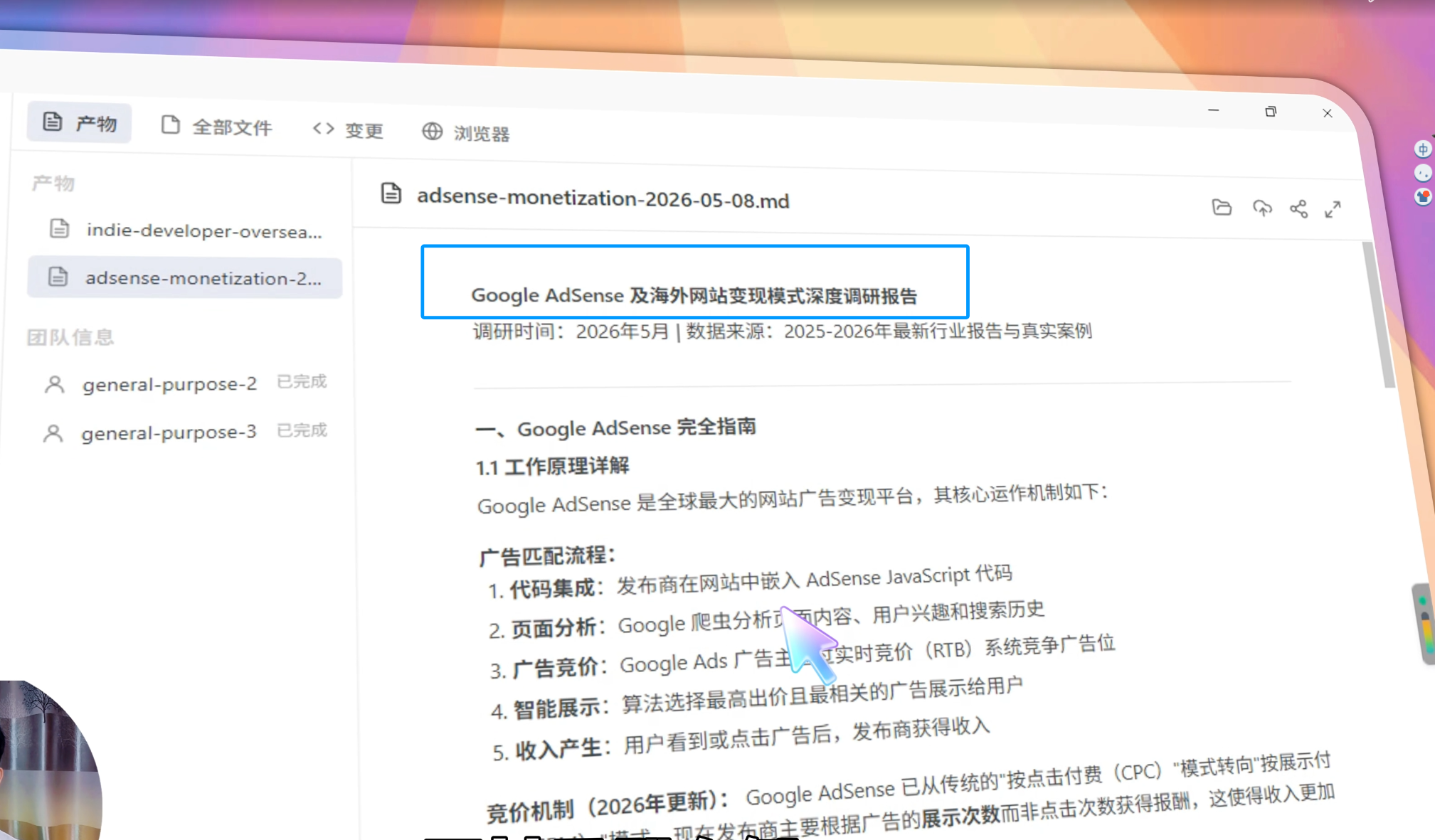Click the cloud upload icon in document header
This screenshot has width=1435, height=840.
click(x=1262, y=208)
